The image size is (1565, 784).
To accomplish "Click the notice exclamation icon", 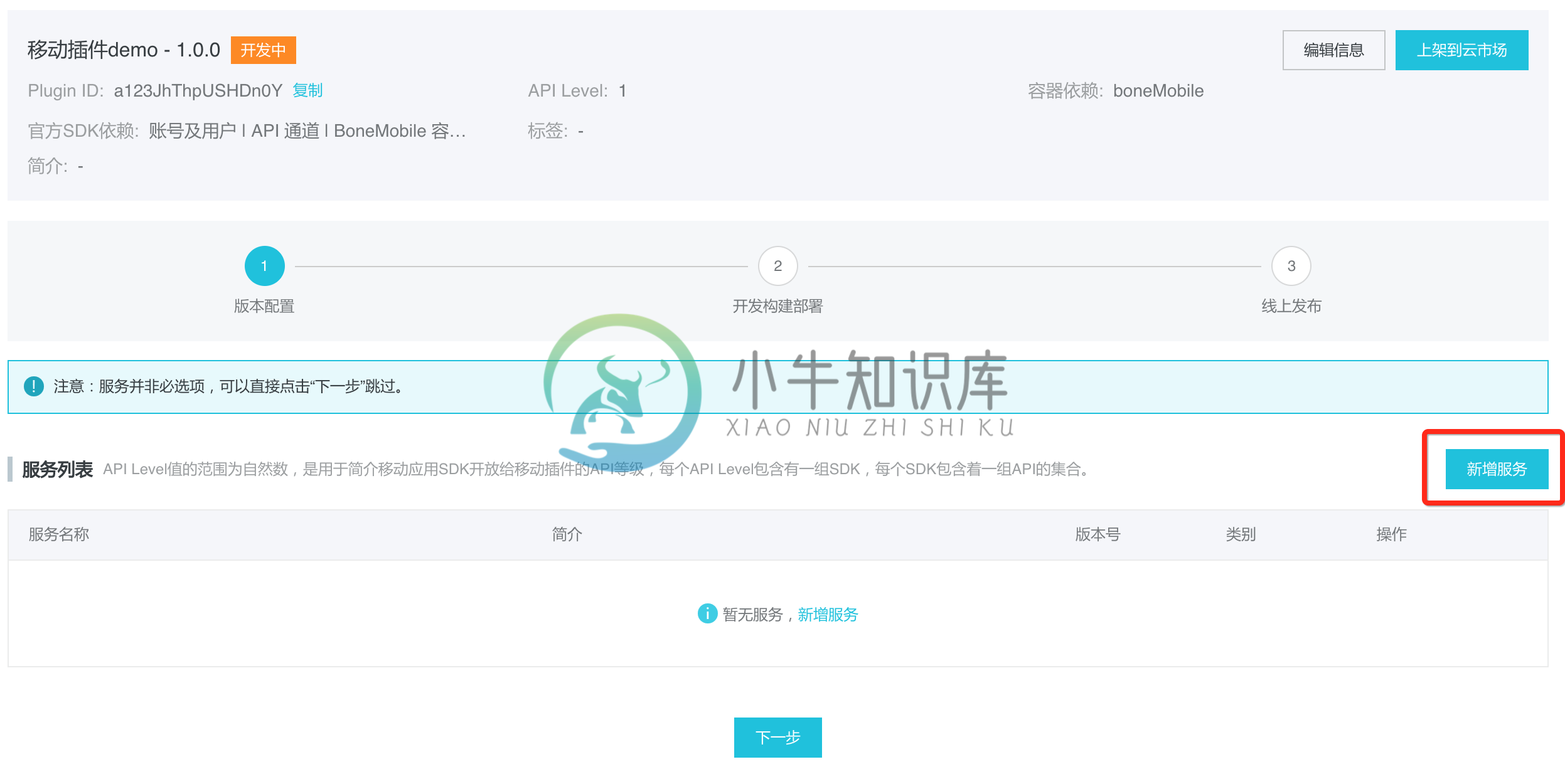I will click(33, 386).
